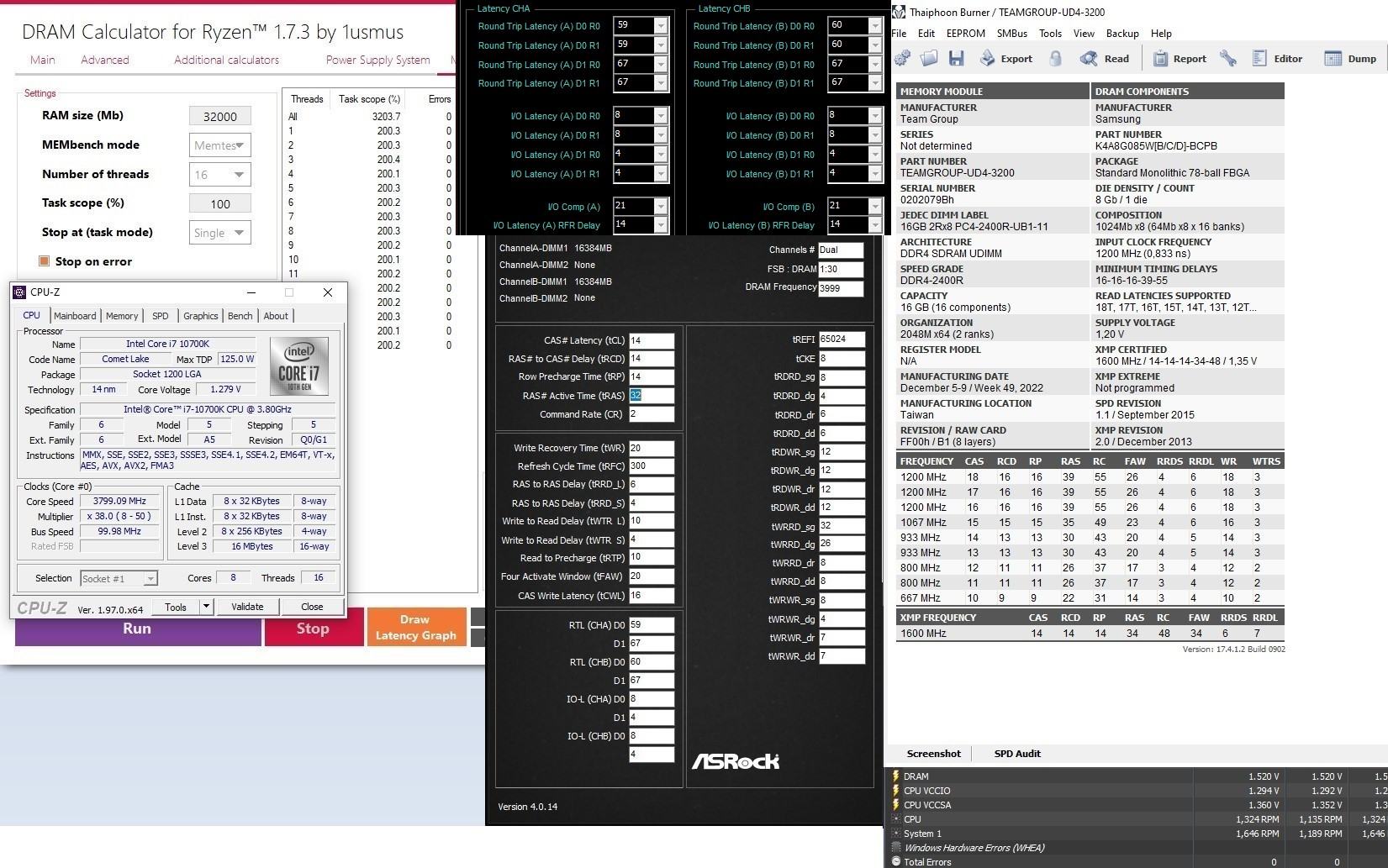Click the red Stop button

pyautogui.click(x=313, y=628)
